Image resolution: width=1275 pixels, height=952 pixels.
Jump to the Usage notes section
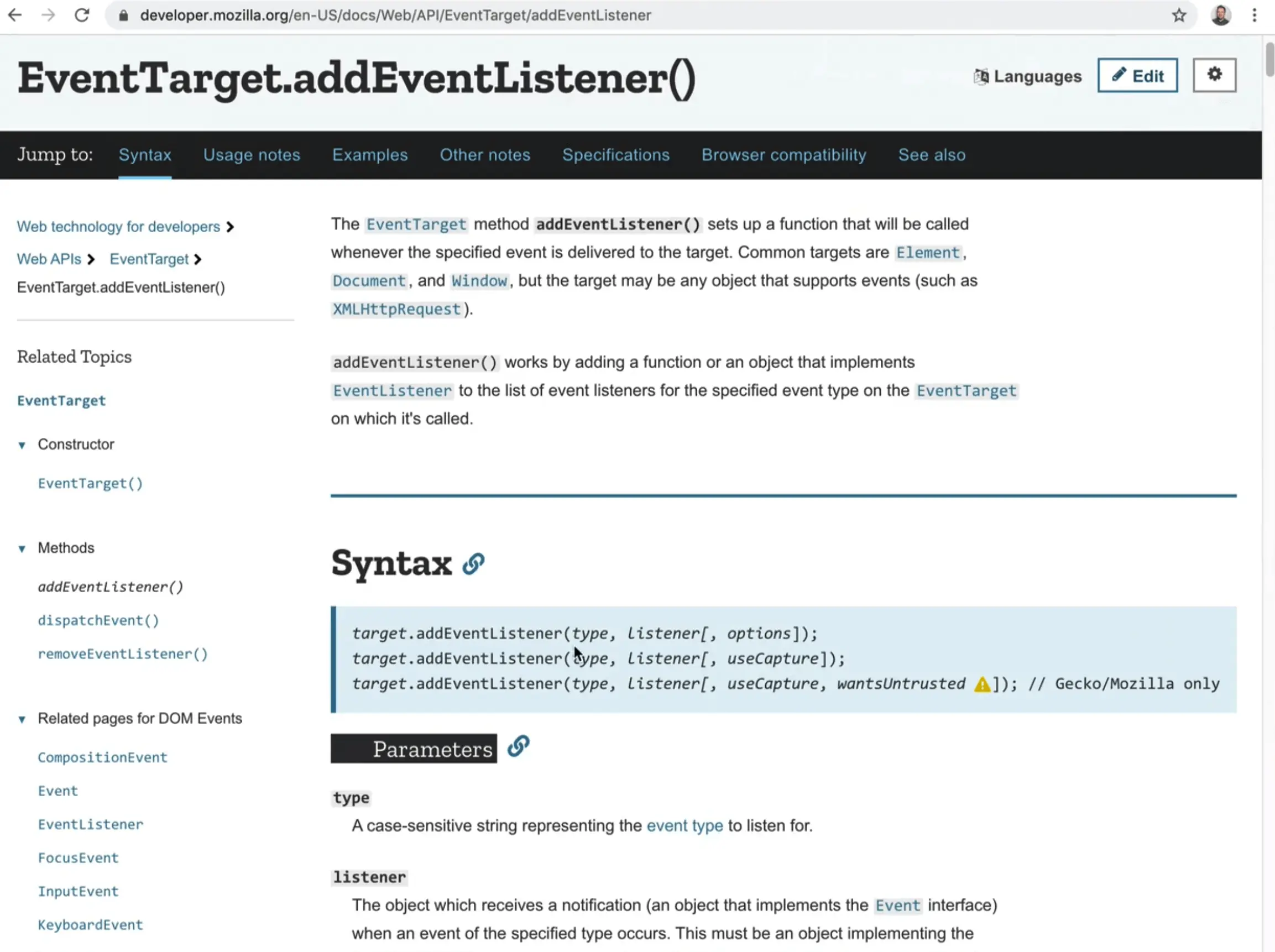click(252, 155)
